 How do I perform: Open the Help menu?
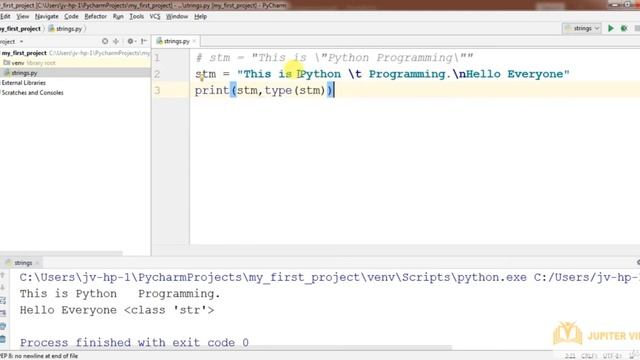[x=200, y=16]
